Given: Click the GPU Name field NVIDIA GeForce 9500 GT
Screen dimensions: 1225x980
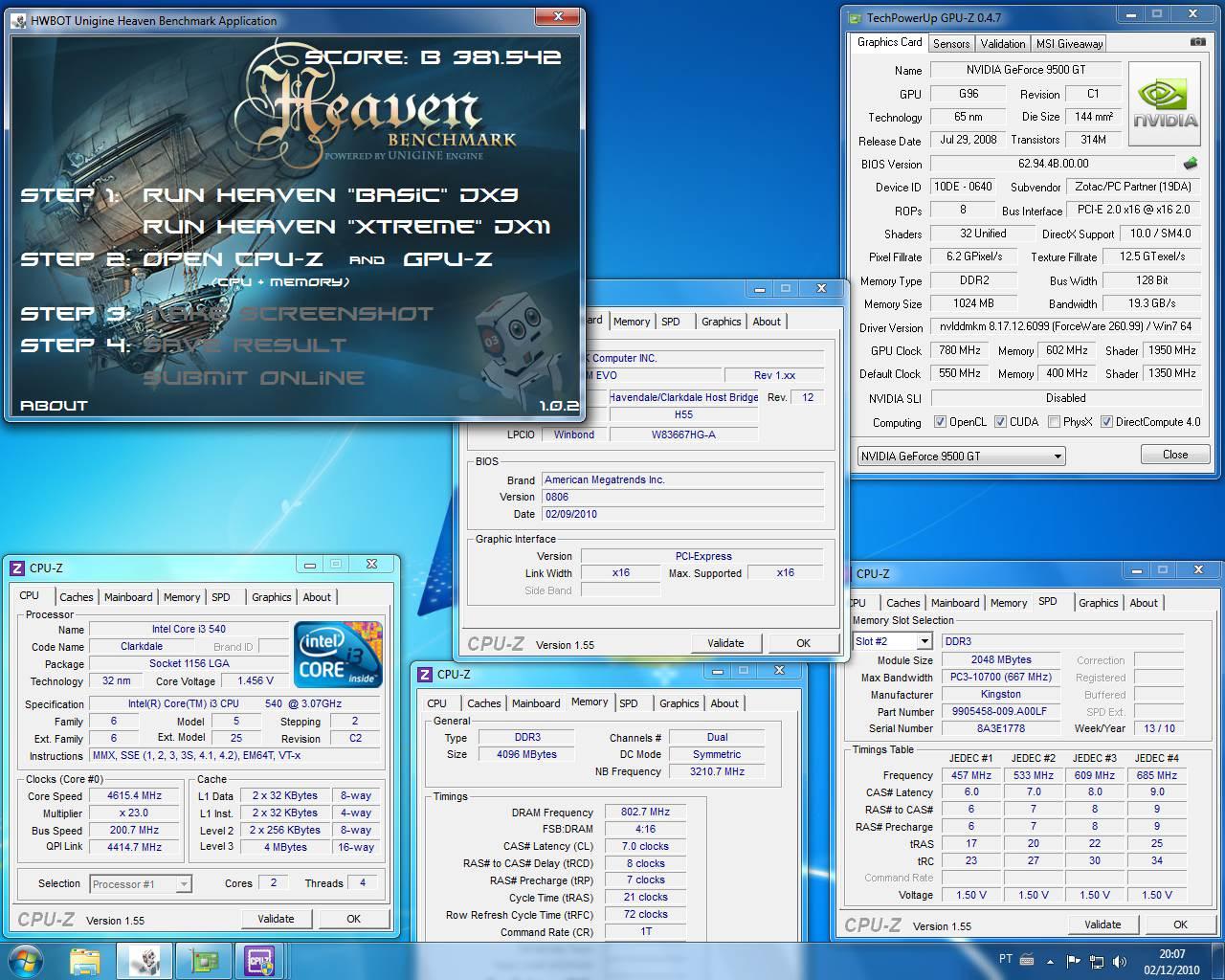Looking at the screenshot, I should (x=1025, y=70).
